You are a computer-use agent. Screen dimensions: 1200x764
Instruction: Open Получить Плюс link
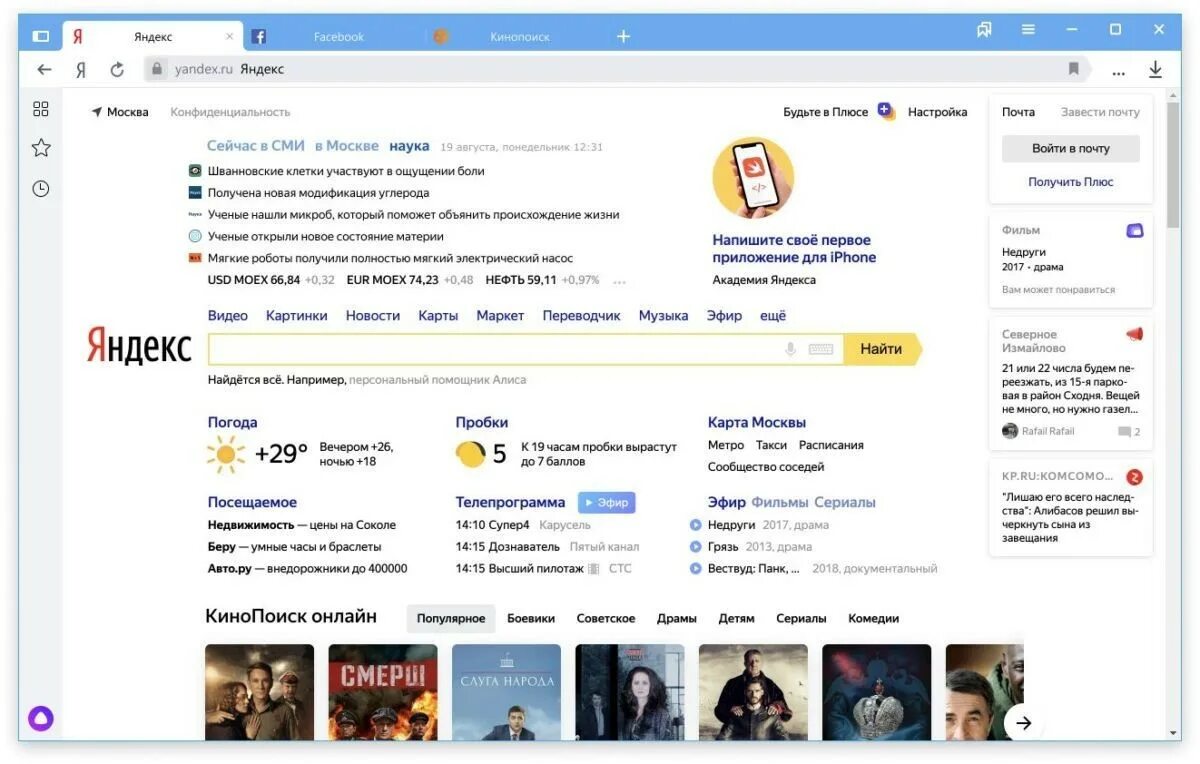click(1071, 182)
